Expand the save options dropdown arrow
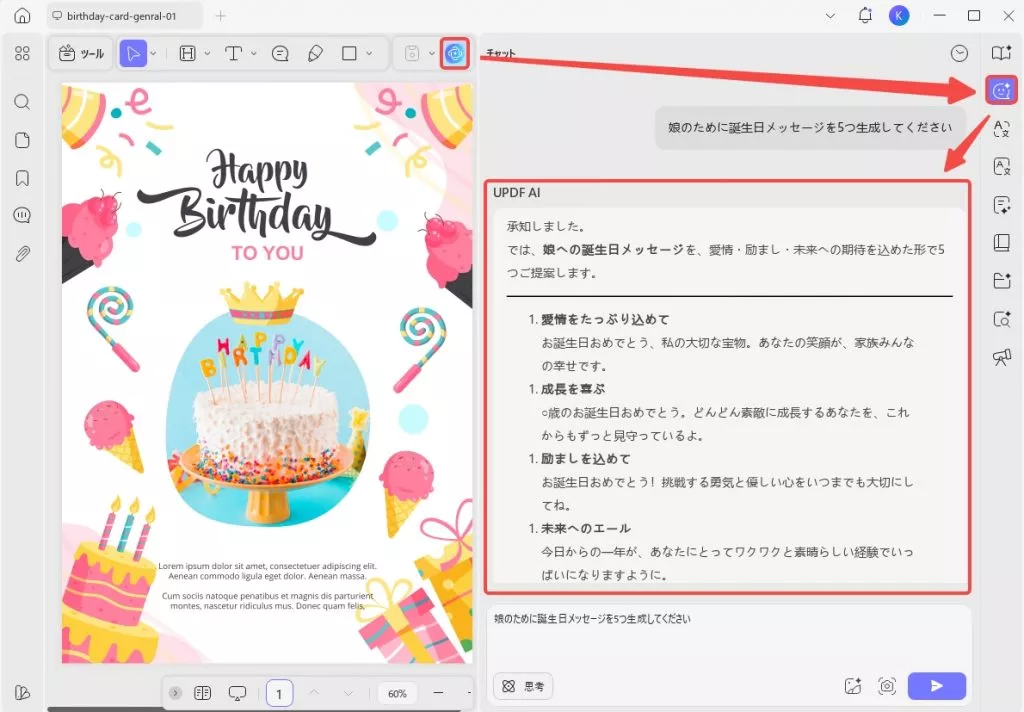This screenshot has width=1024, height=712. click(432, 54)
